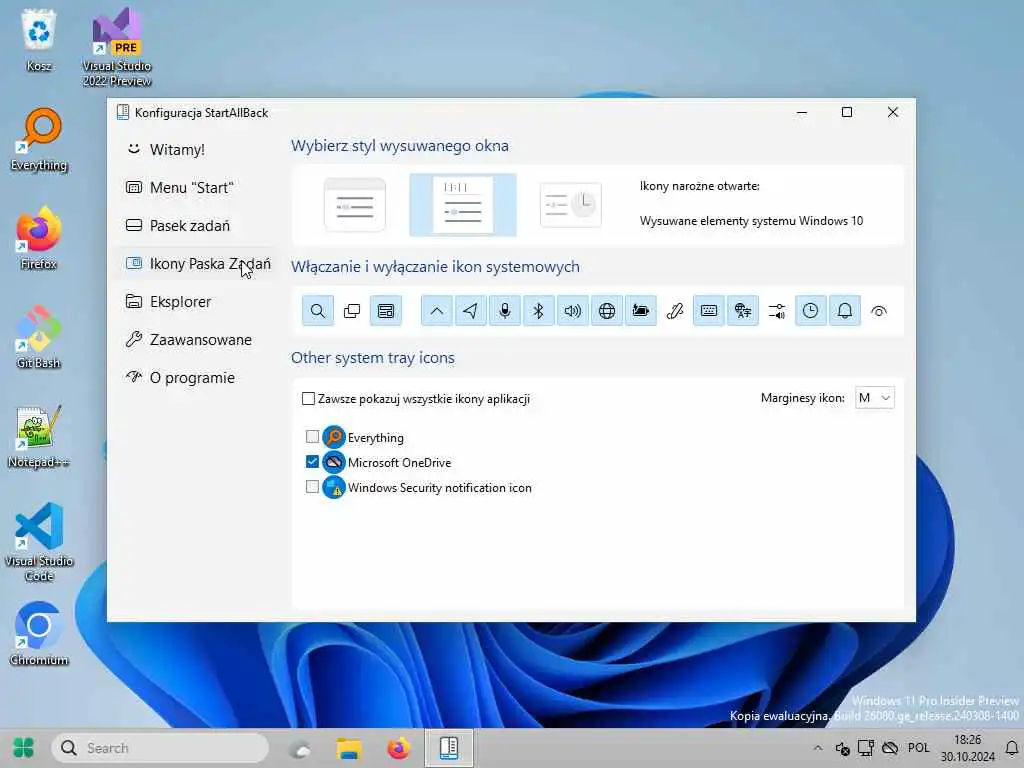This screenshot has width=1024, height=768.
Task: Open Firefox from the taskbar
Action: (x=398, y=748)
